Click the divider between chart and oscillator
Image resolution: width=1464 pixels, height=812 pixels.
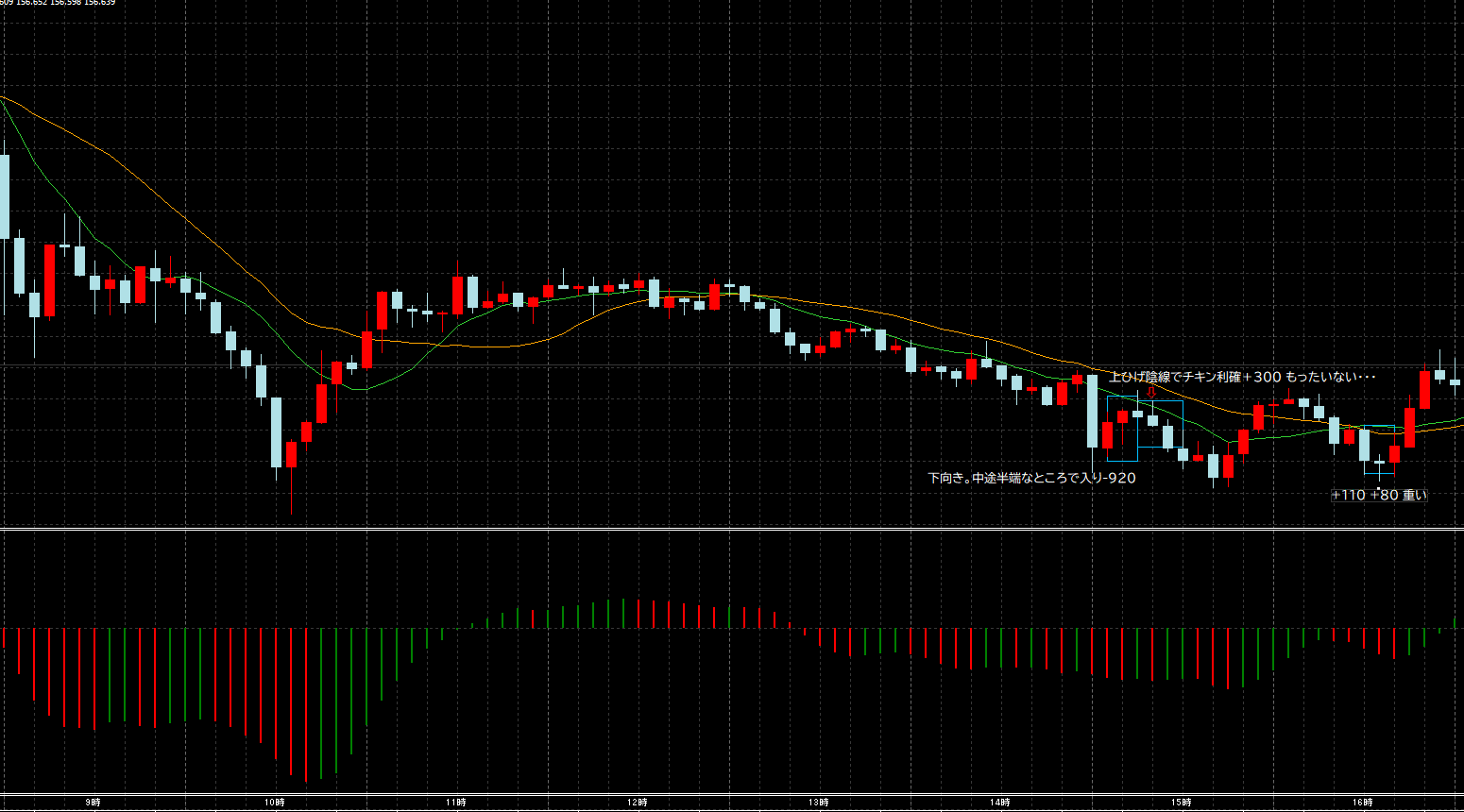tap(732, 530)
